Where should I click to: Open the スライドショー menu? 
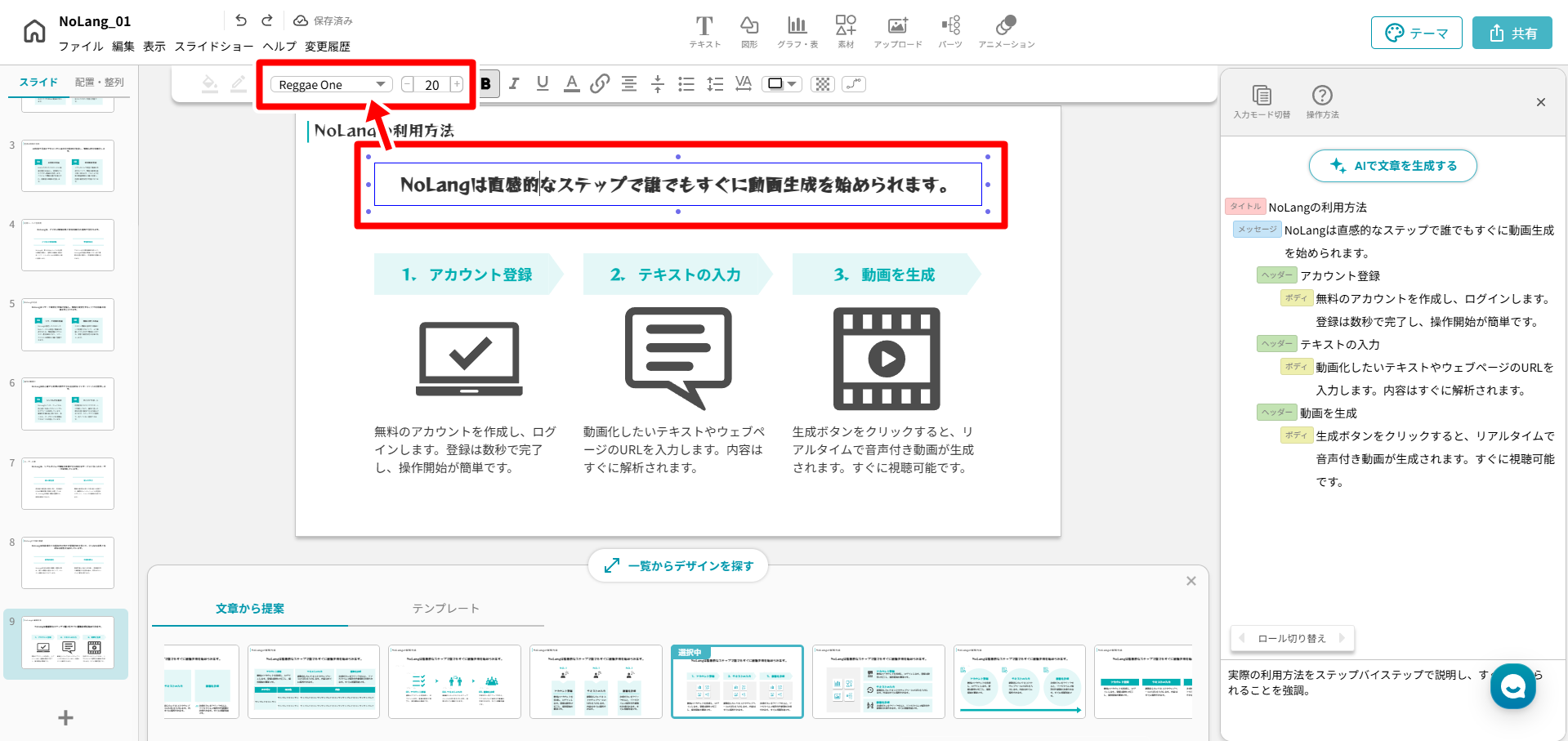tap(214, 47)
